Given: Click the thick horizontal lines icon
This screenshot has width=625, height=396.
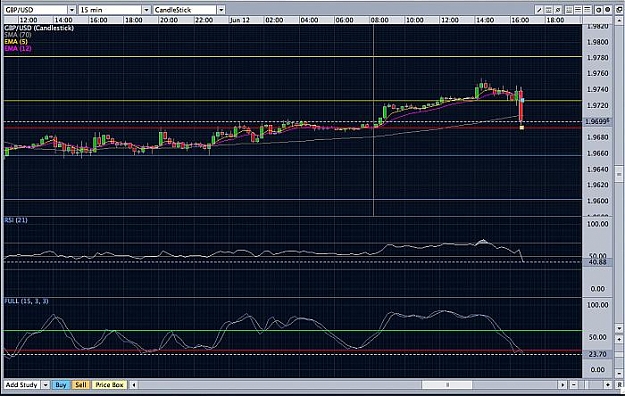Looking at the screenshot, I should coord(578,10).
